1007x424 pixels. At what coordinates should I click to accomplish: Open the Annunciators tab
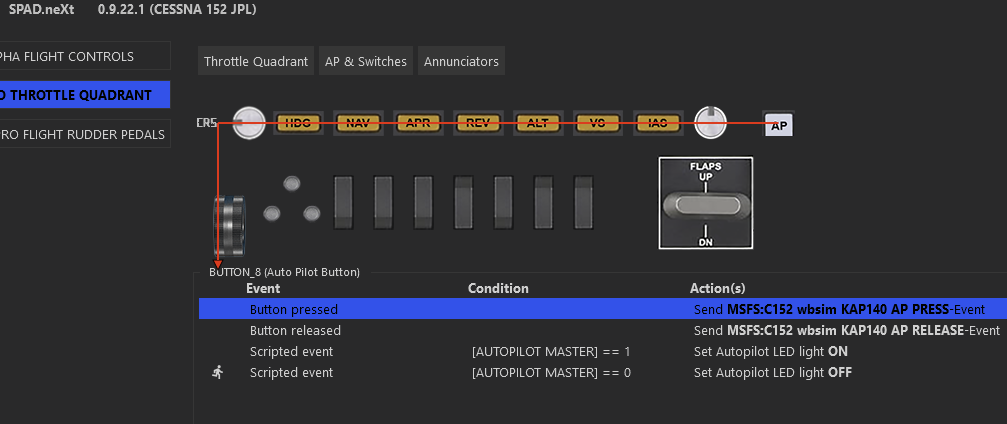(x=461, y=61)
